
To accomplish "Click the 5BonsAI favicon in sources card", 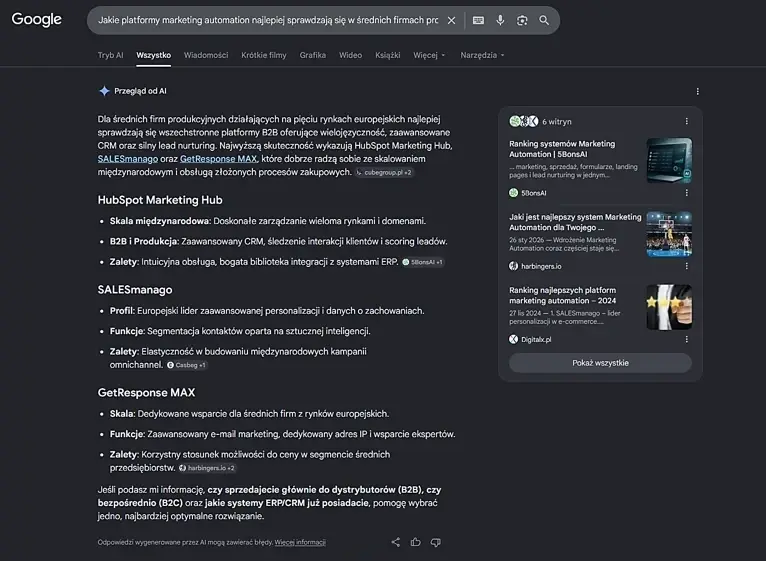I will tap(513, 193).
